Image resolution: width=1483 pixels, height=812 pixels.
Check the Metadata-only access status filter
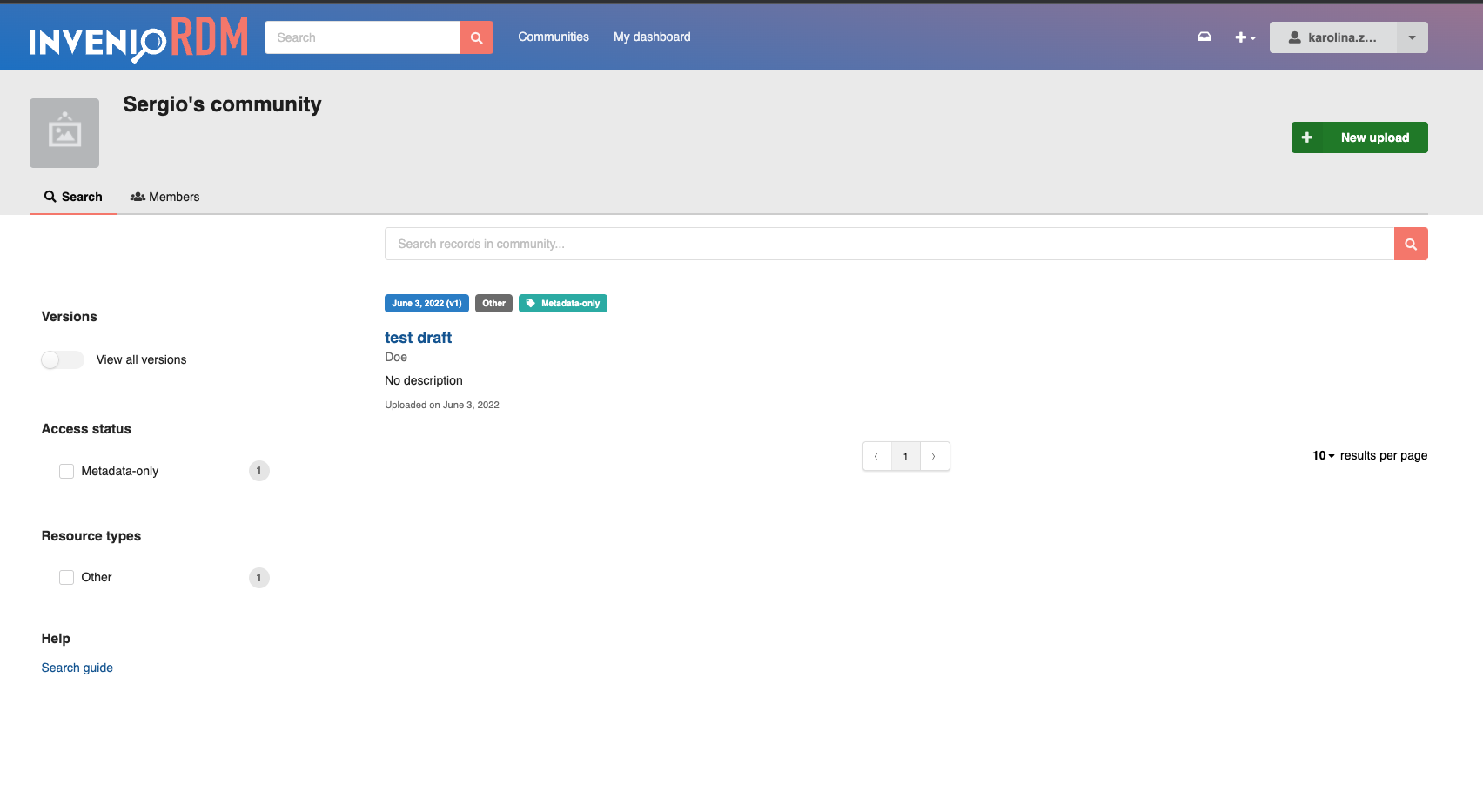66,471
